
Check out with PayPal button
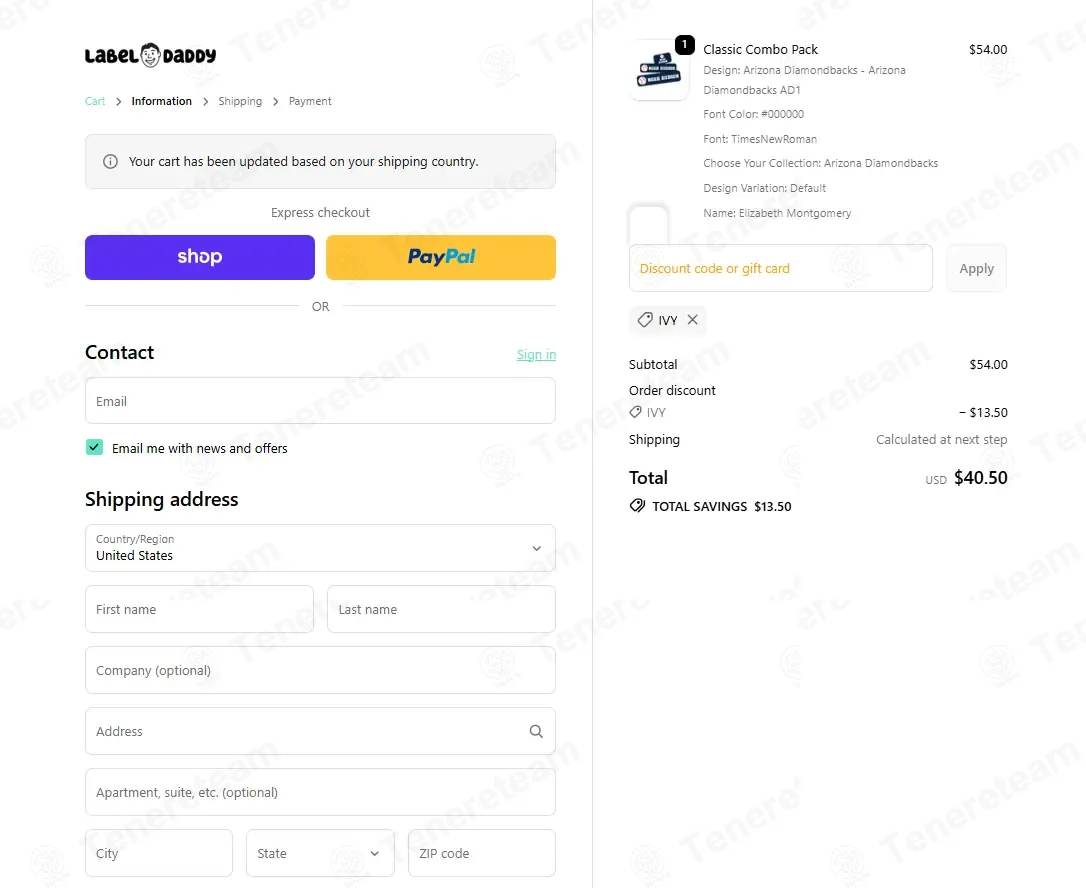point(441,257)
